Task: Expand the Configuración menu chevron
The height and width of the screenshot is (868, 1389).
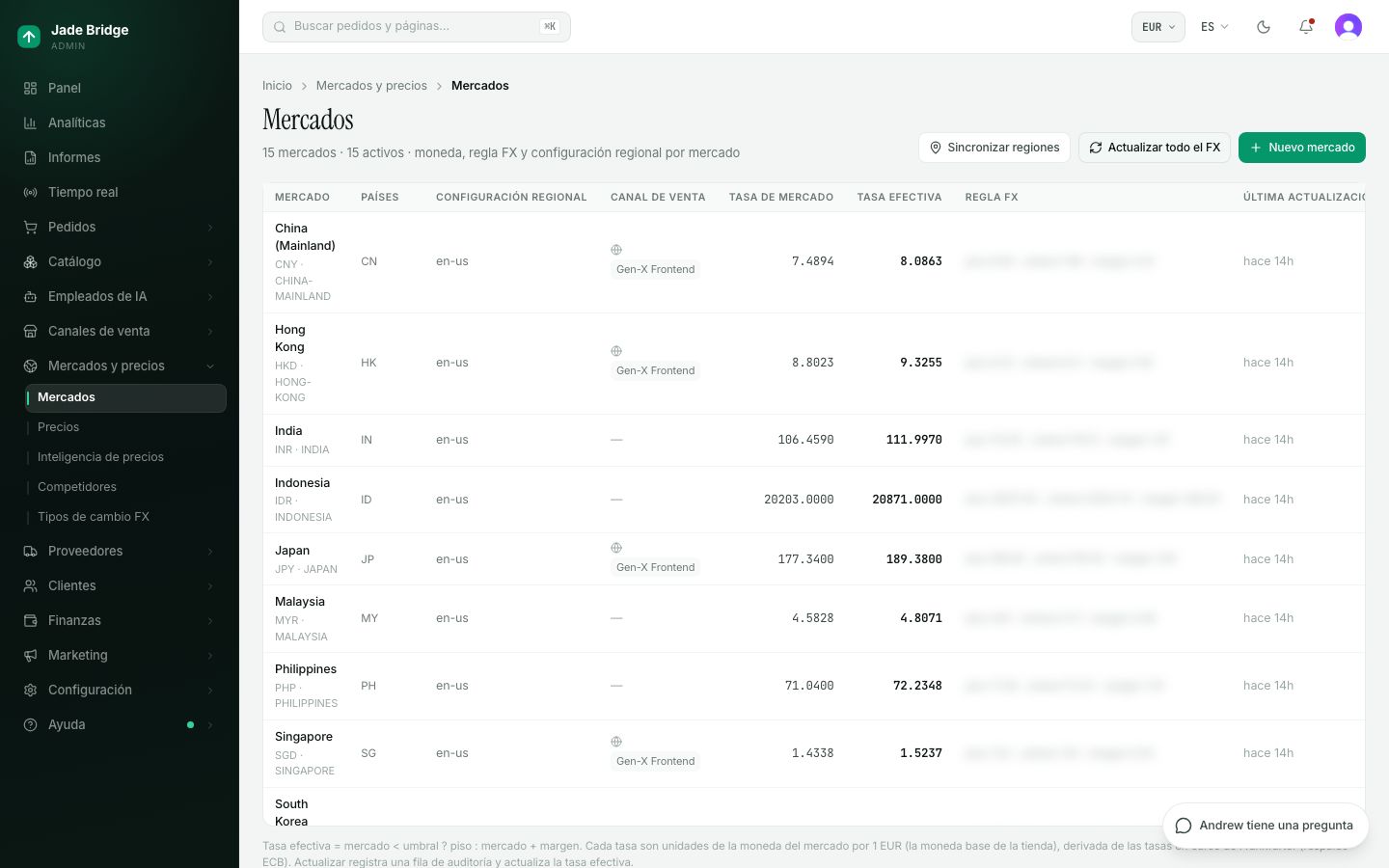Action: [x=210, y=690]
